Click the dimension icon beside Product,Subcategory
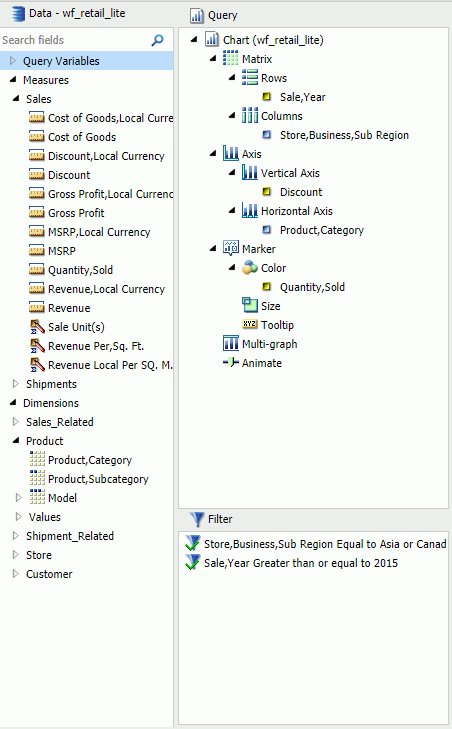The image size is (452, 729). click(37, 478)
